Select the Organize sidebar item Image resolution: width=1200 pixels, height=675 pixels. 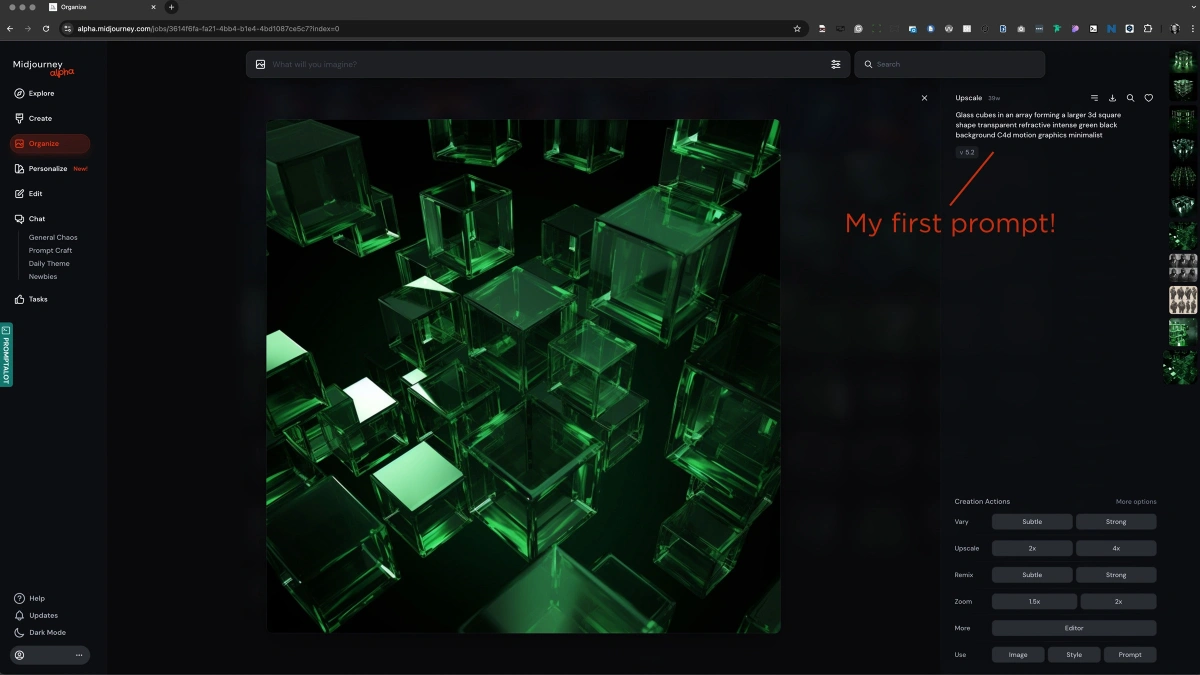pos(50,144)
